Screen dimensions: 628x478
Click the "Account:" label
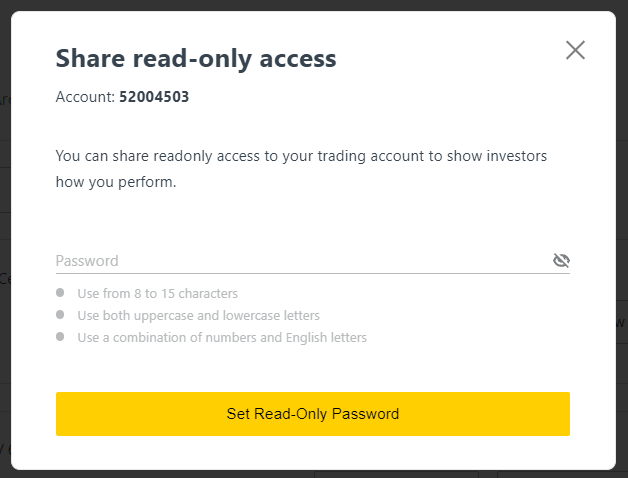(85, 98)
